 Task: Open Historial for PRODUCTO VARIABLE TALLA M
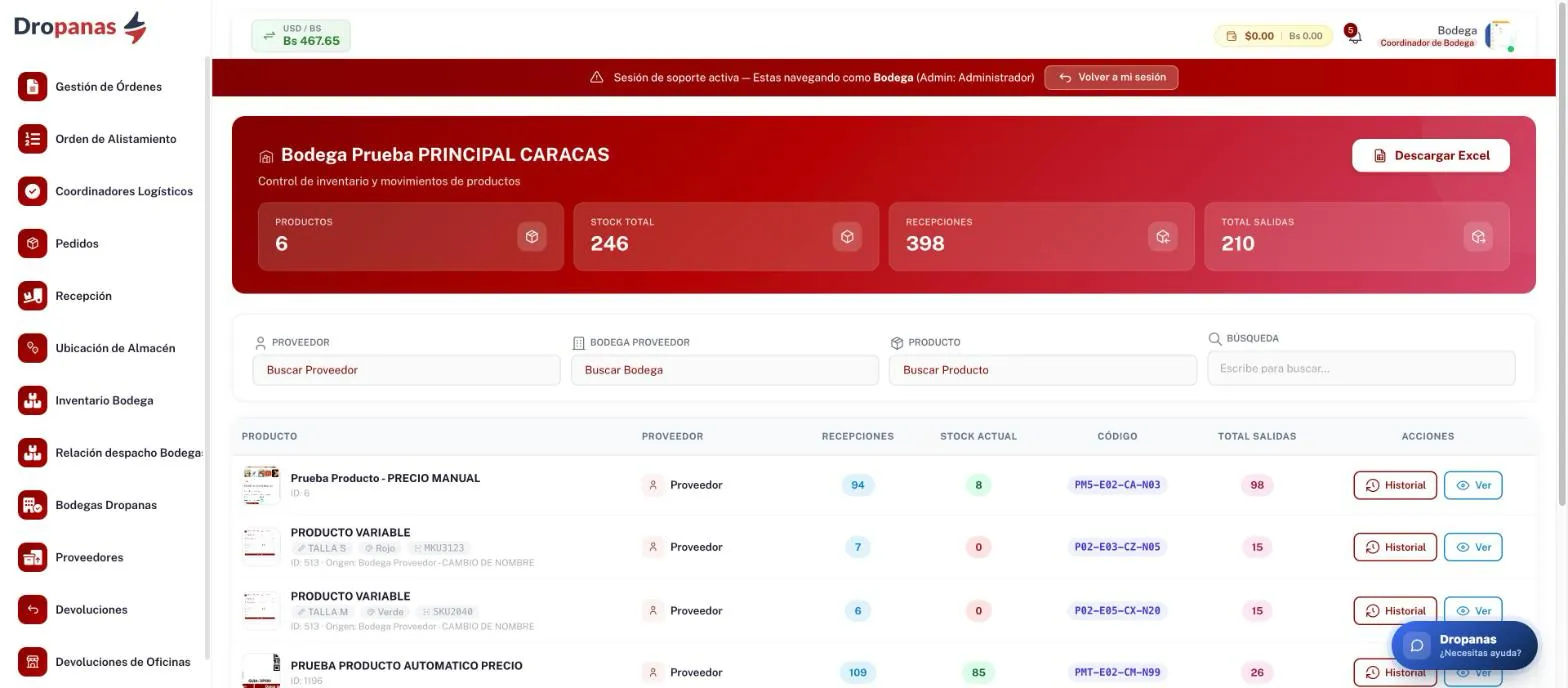click(x=1395, y=611)
